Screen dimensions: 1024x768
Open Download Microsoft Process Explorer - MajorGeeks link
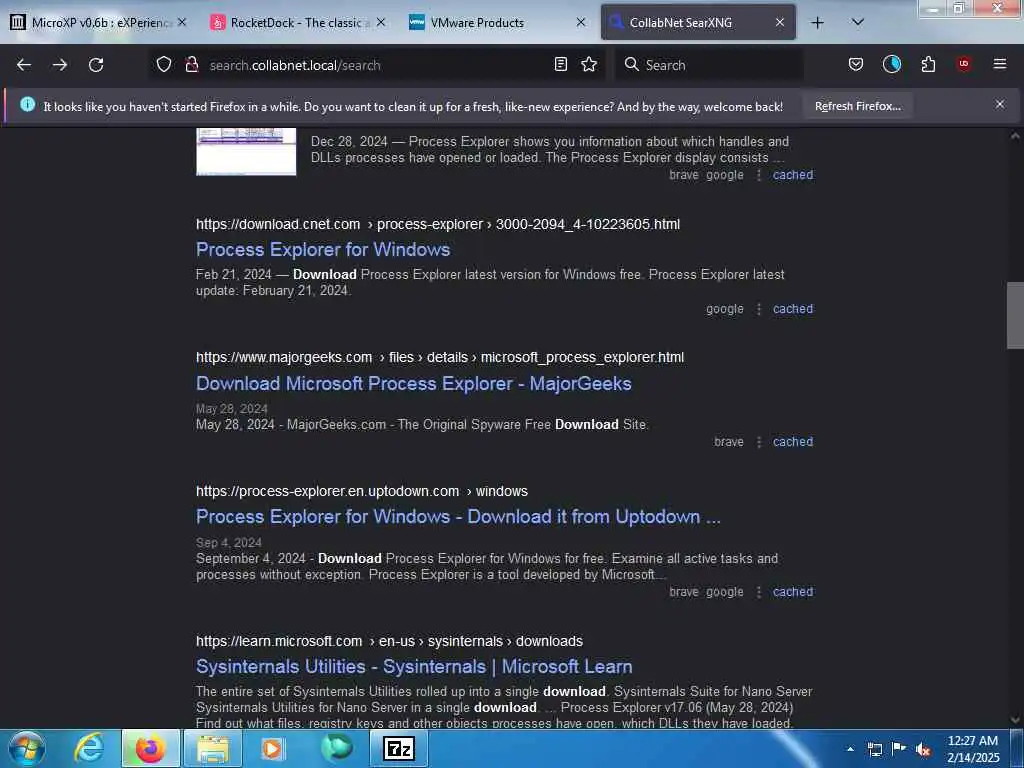tap(413, 383)
